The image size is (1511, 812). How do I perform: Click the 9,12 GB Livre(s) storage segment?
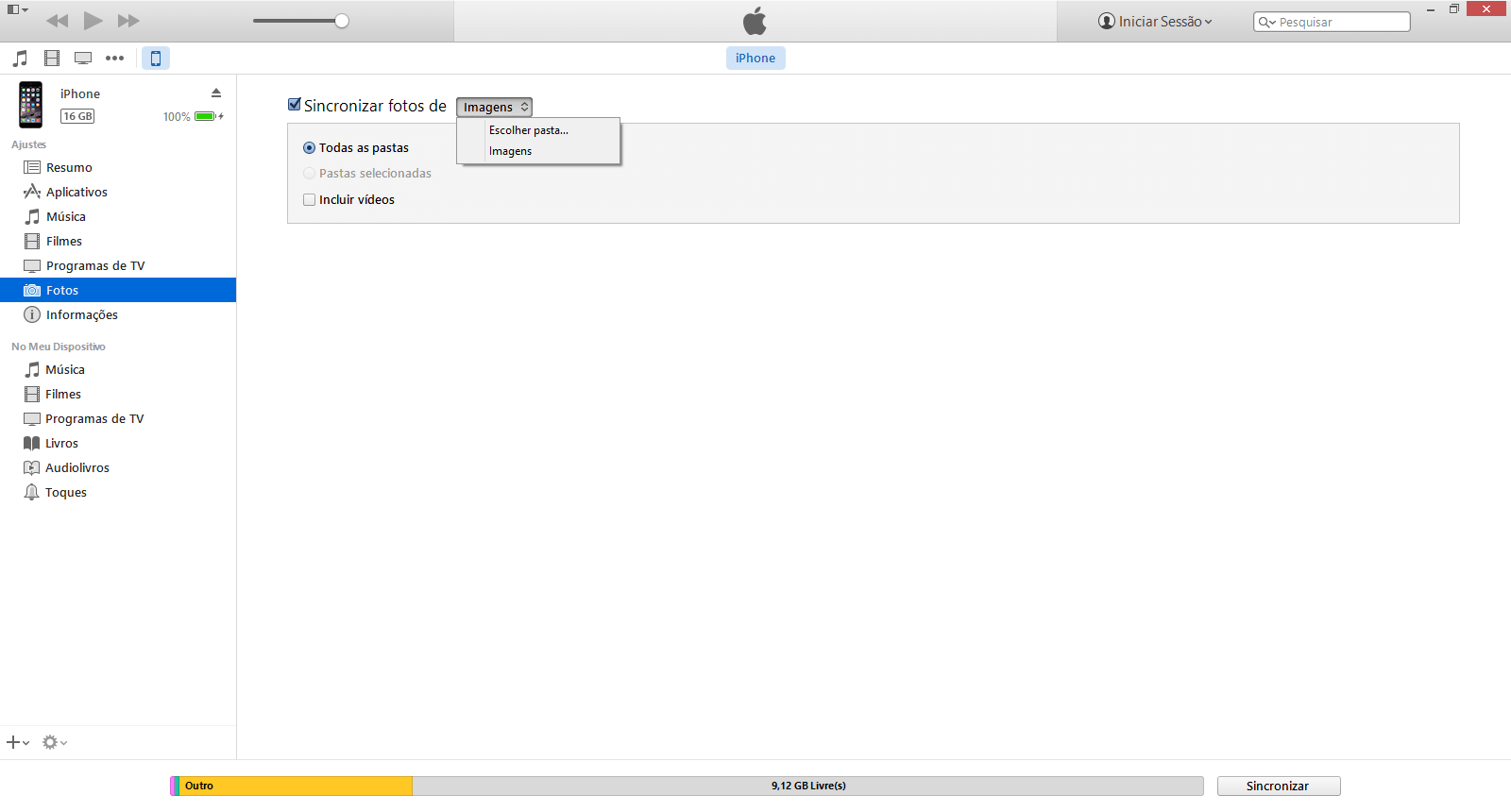808,786
